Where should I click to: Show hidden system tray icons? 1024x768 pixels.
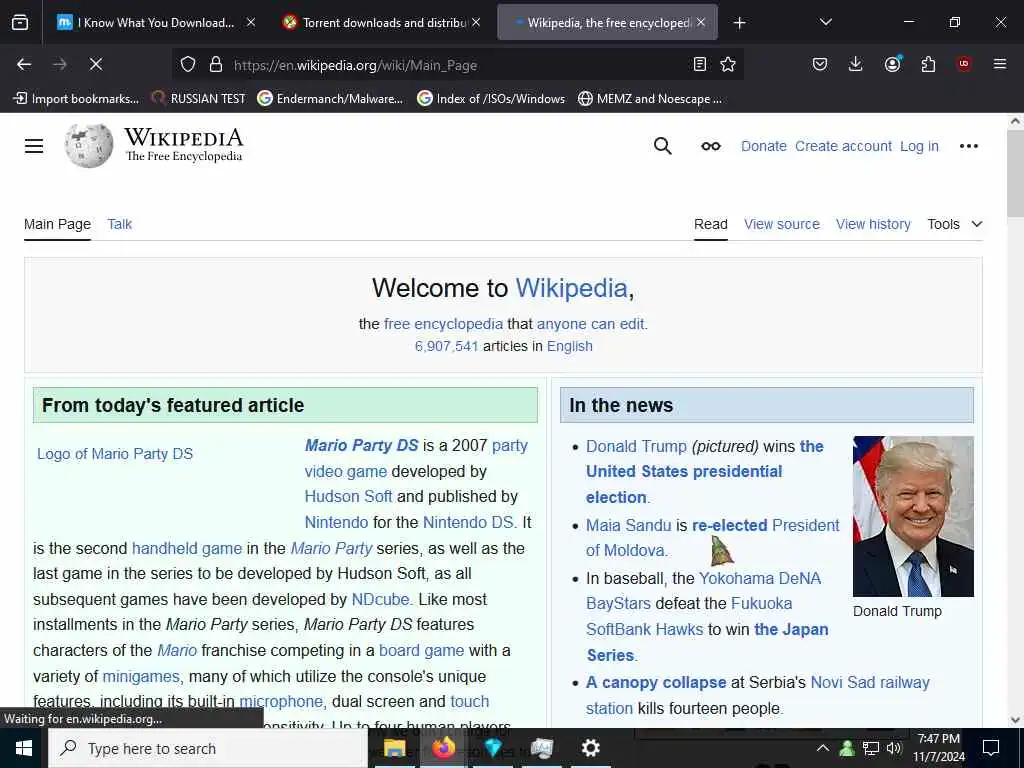[x=823, y=748]
